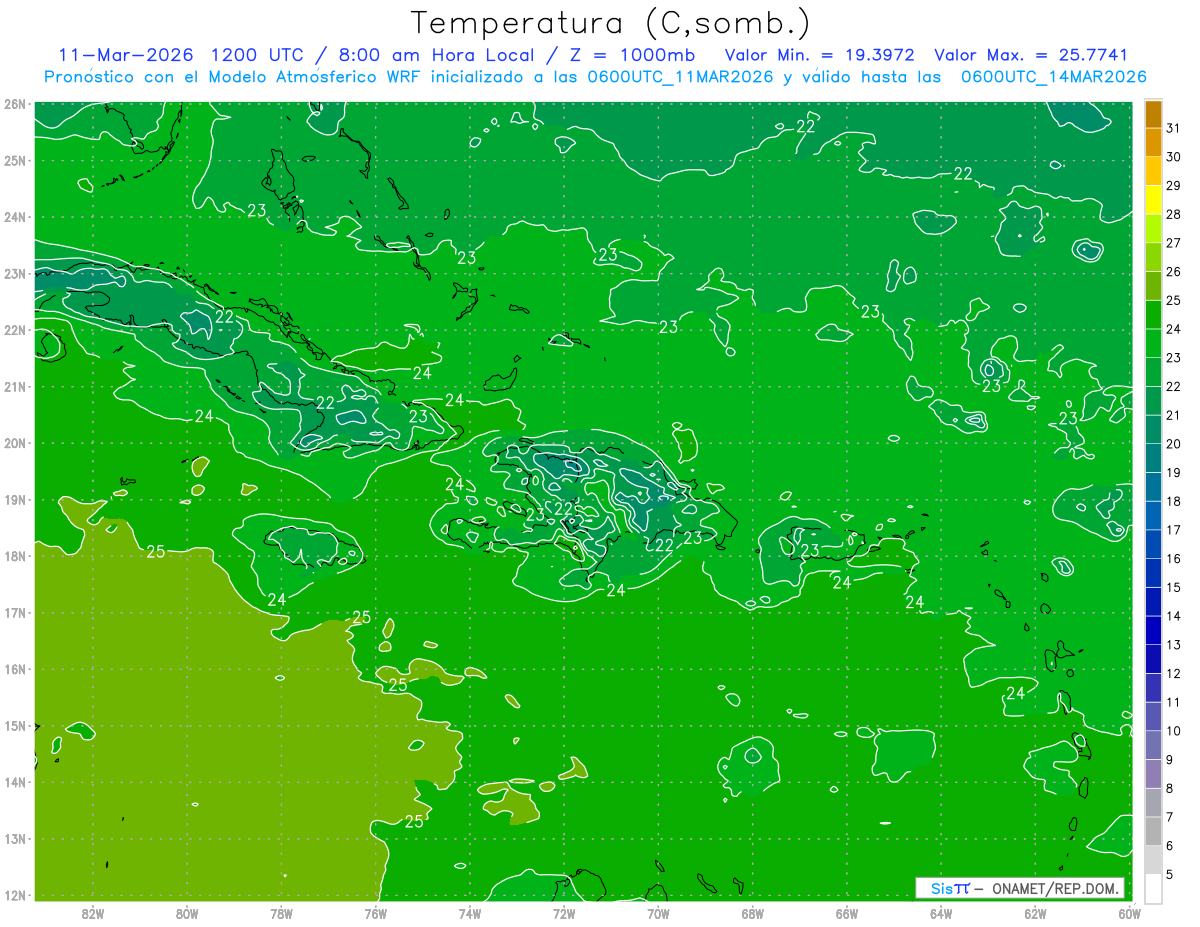Click longitude label '80W'
1200x927 pixels.
click(x=187, y=913)
